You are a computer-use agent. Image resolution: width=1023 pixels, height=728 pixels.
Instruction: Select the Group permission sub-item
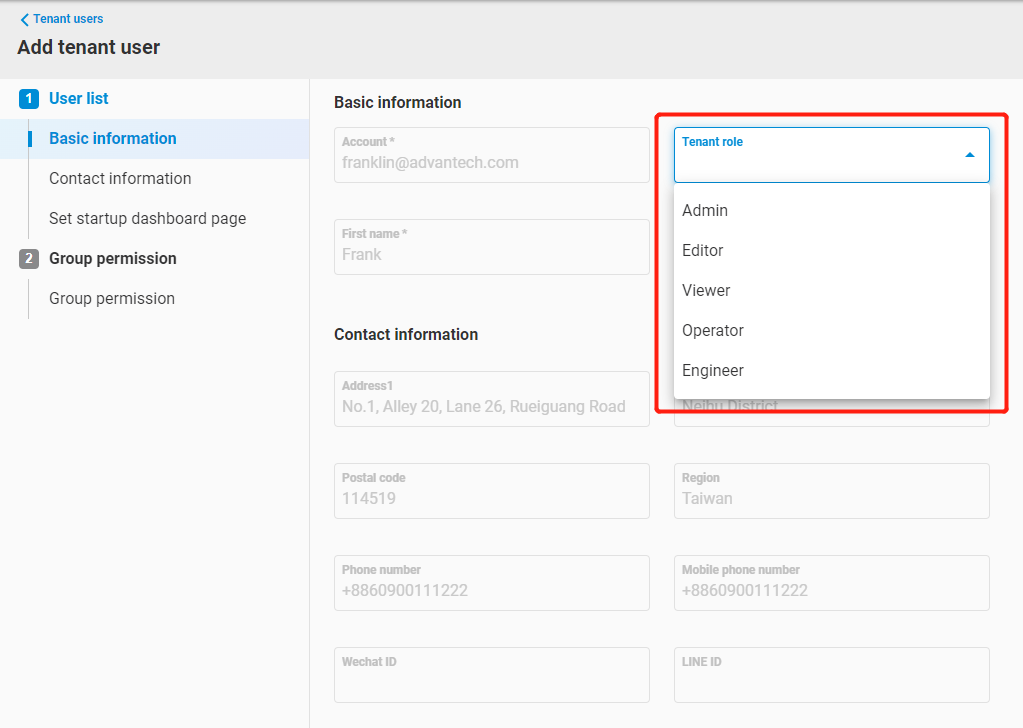pos(112,299)
